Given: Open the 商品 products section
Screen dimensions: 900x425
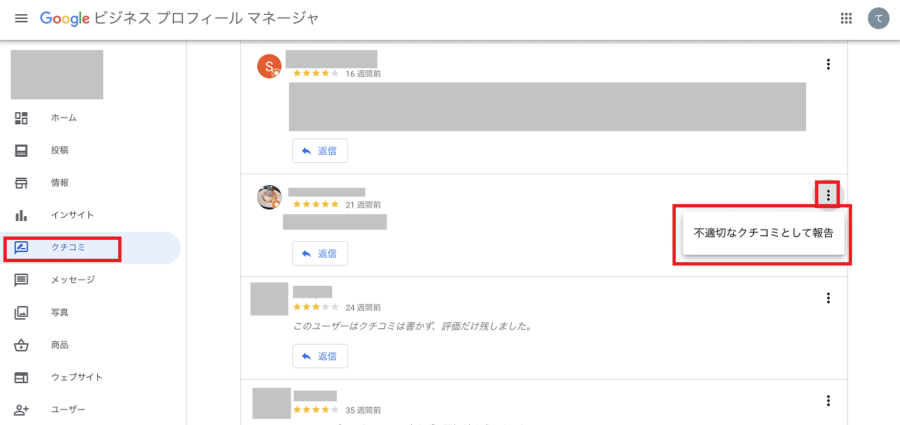Looking at the screenshot, I should coord(59,345).
